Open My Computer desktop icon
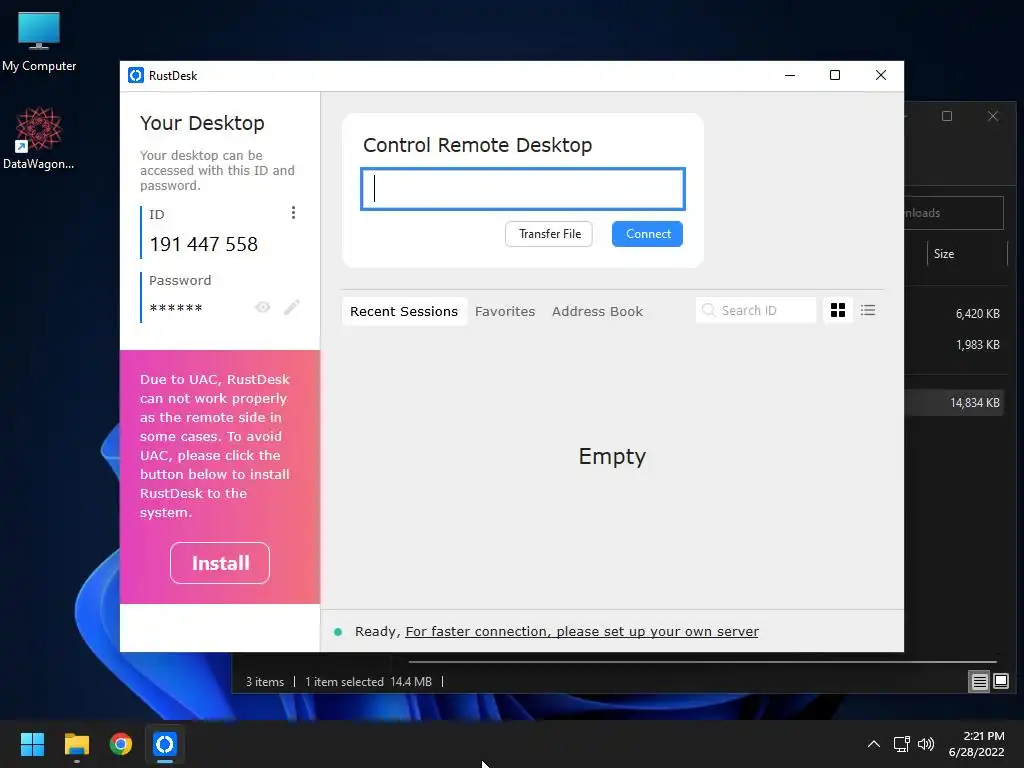This screenshot has height=768, width=1024. [39, 41]
